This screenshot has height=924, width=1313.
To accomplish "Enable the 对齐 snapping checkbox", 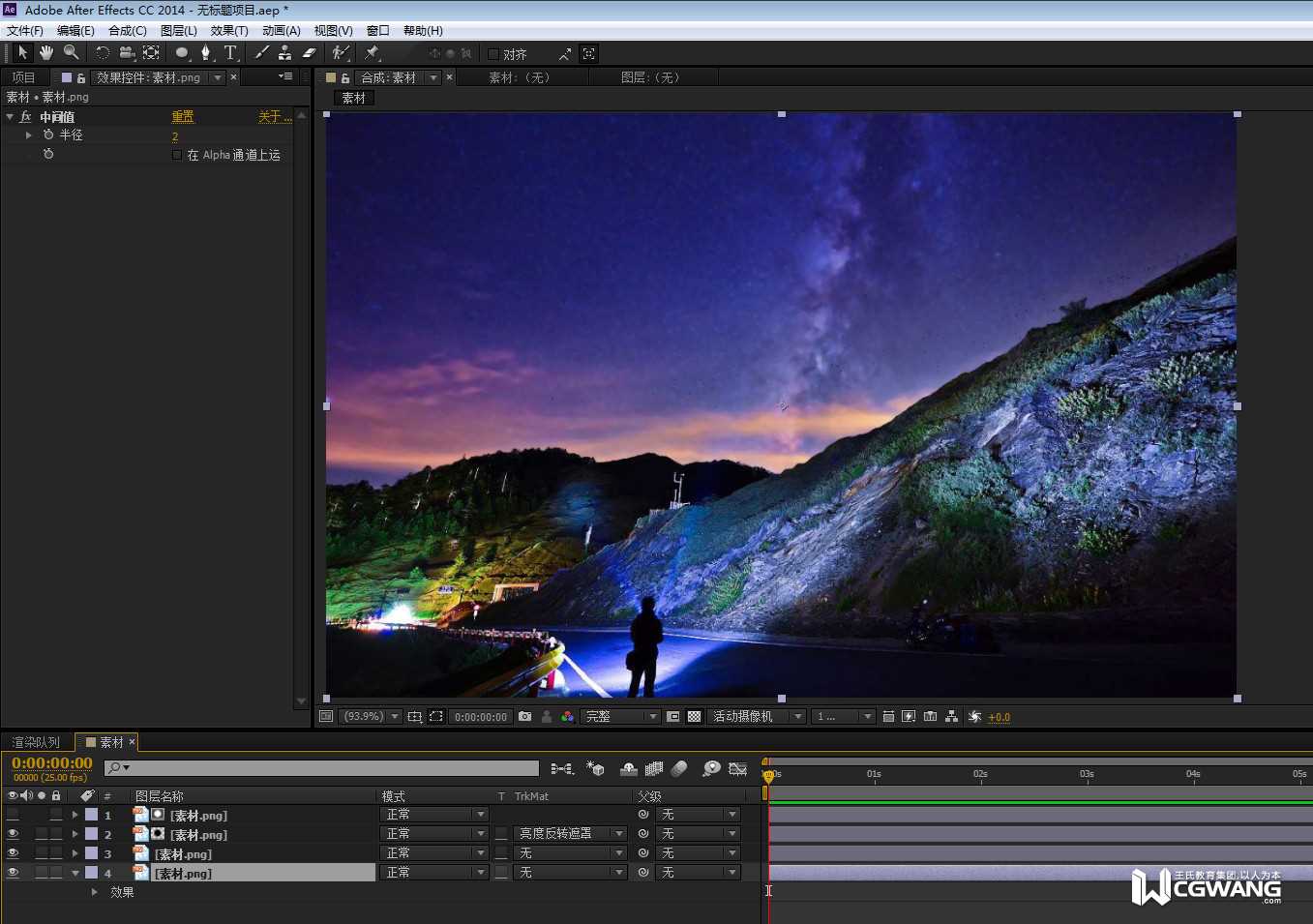I will [x=493, y=54].
